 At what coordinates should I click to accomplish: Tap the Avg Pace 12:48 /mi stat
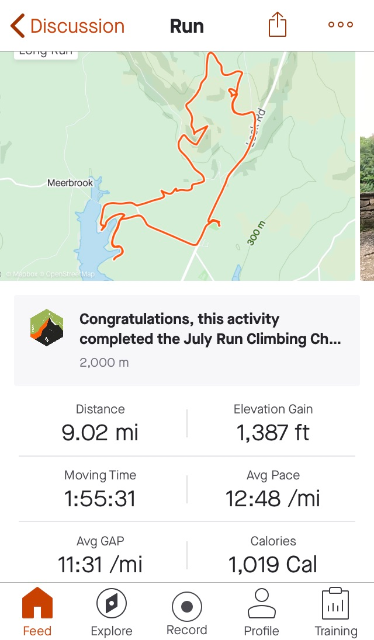(x=273, y=489)
